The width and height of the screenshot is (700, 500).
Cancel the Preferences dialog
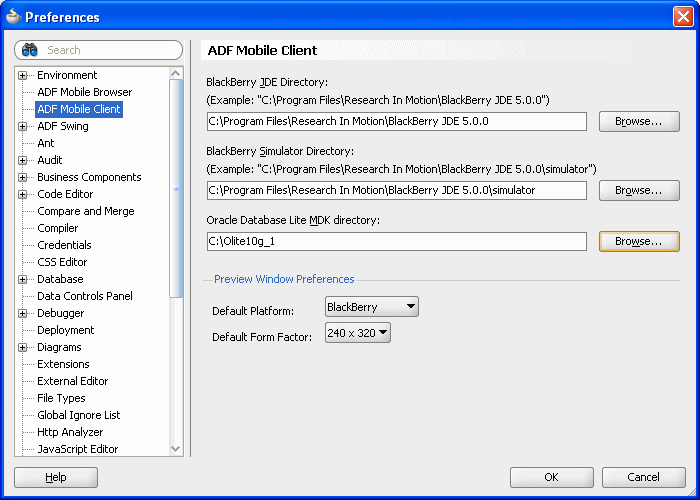[x=643, y=477]
